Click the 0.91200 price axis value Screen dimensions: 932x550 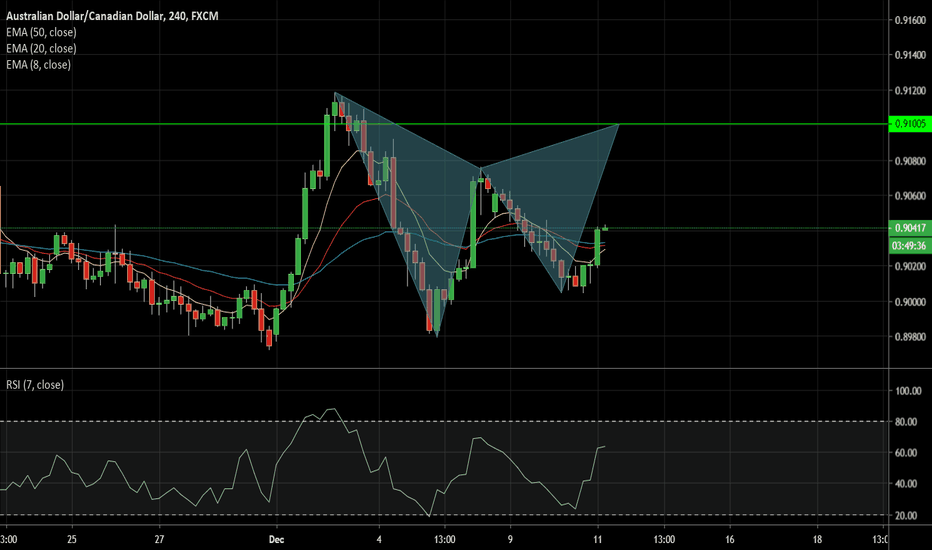[x=911, y=91]
